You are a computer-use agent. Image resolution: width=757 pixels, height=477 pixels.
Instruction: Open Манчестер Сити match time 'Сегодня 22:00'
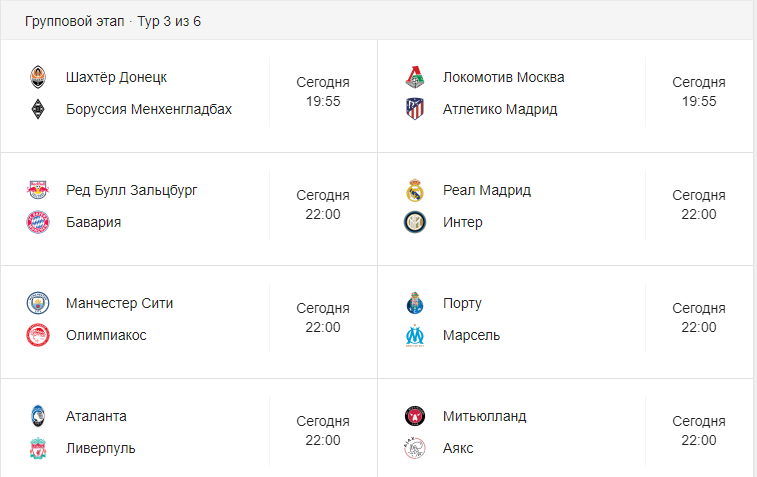323,318
